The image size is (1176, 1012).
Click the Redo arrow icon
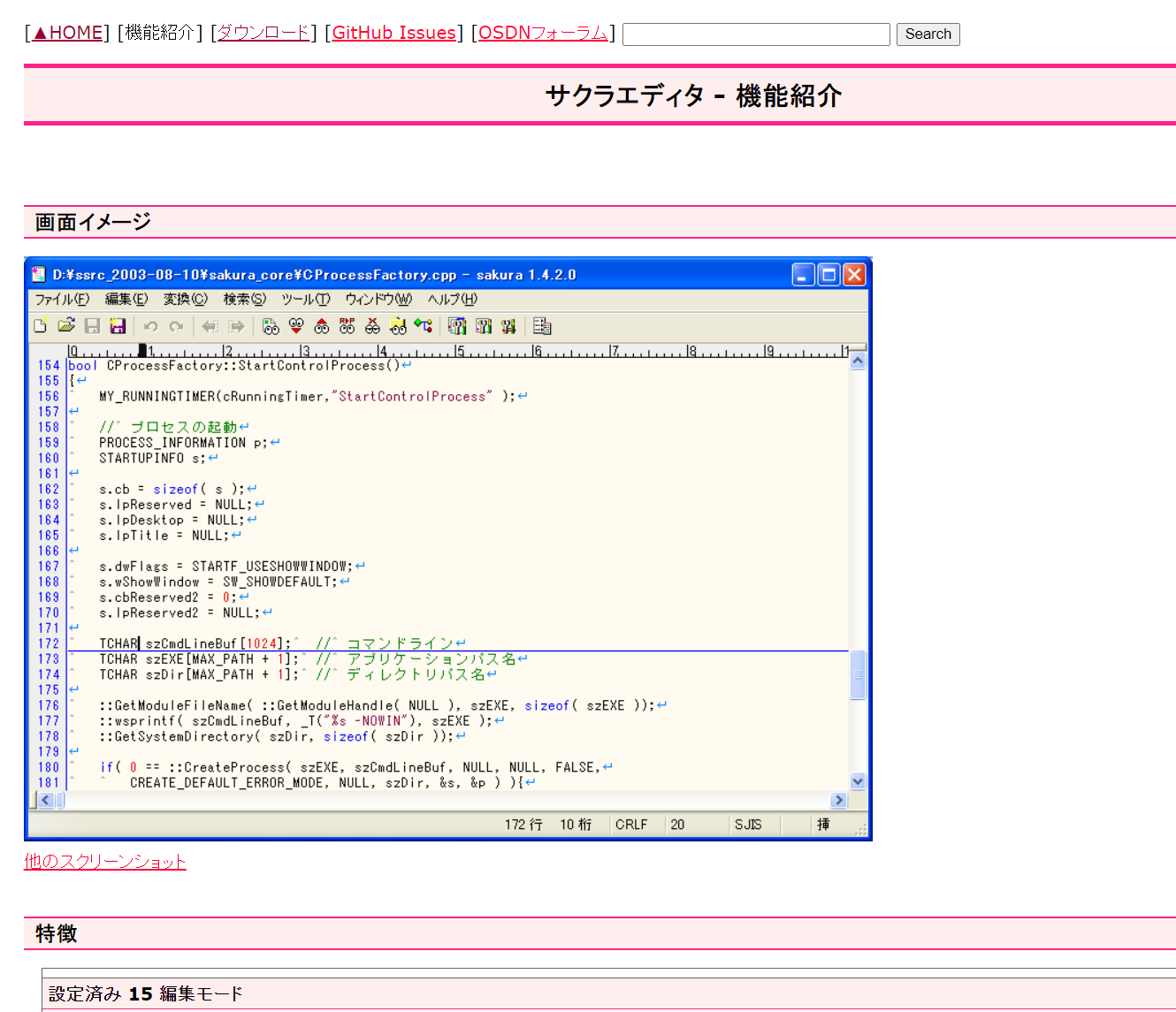(176, 326)
